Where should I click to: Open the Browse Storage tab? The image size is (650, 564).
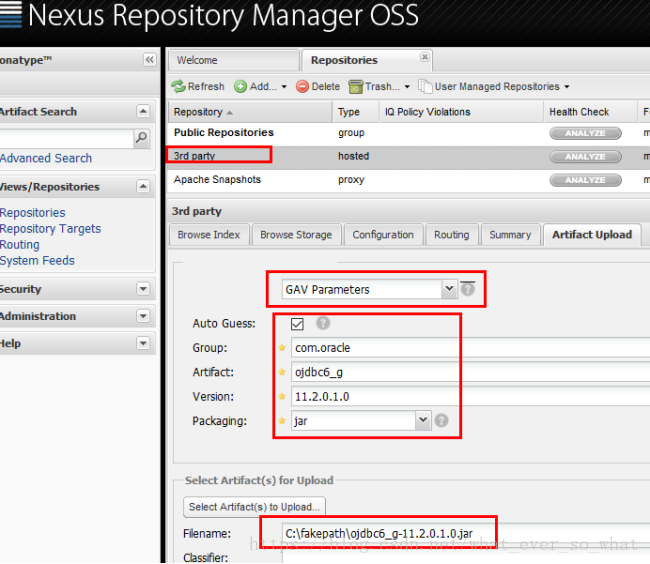point(296,235)
